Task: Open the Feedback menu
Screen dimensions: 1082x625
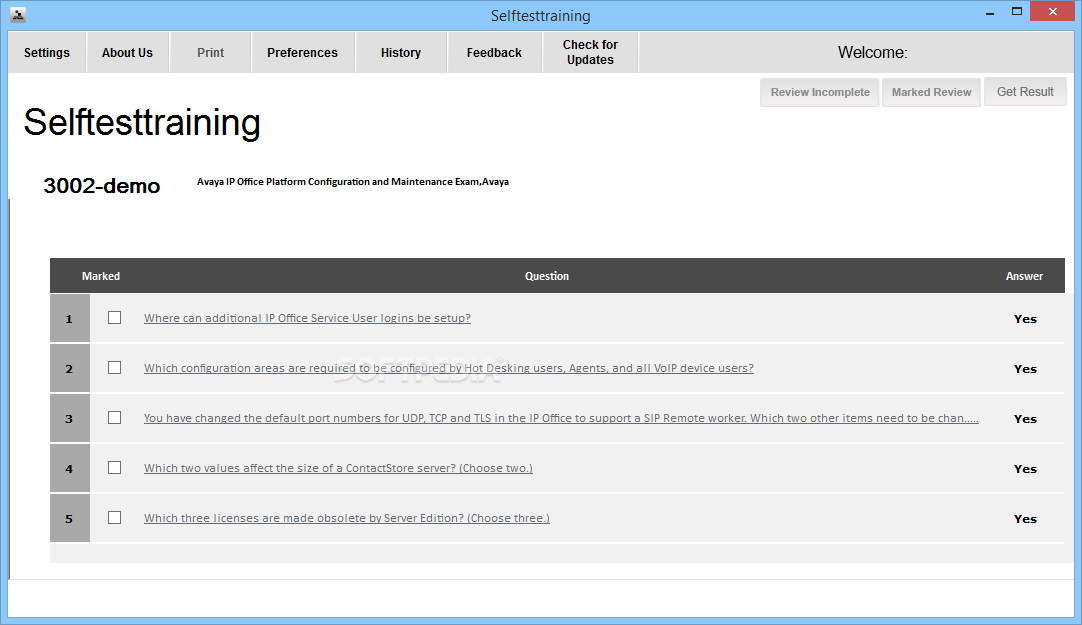Action: click(494, 52)
